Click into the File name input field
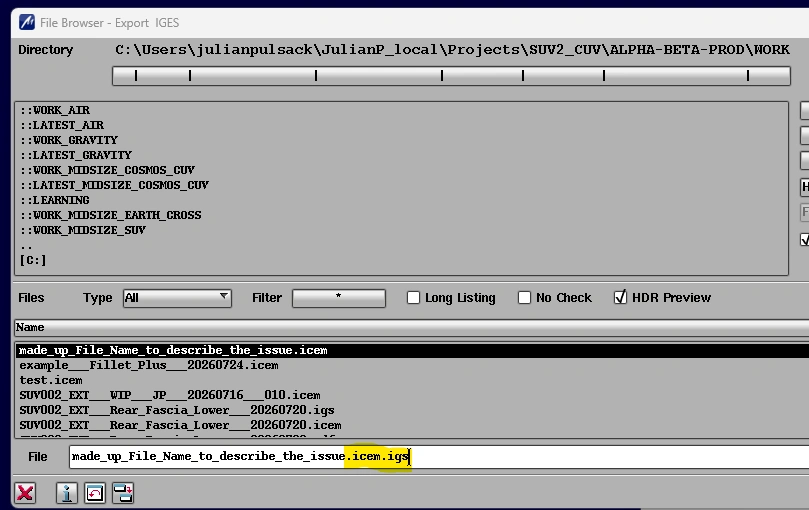Image resolution: width=809 pixels, height=510 pixels. [x=439, y=456]
